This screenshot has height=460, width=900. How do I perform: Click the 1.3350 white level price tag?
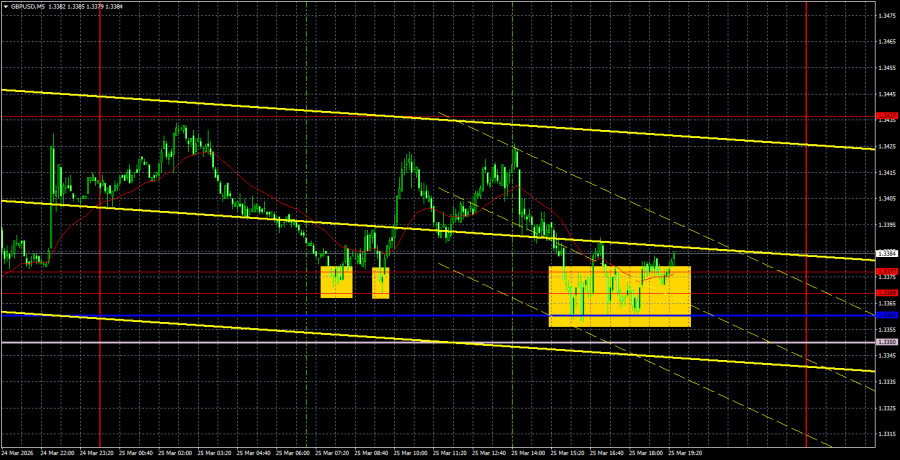[x=886, y=342]
